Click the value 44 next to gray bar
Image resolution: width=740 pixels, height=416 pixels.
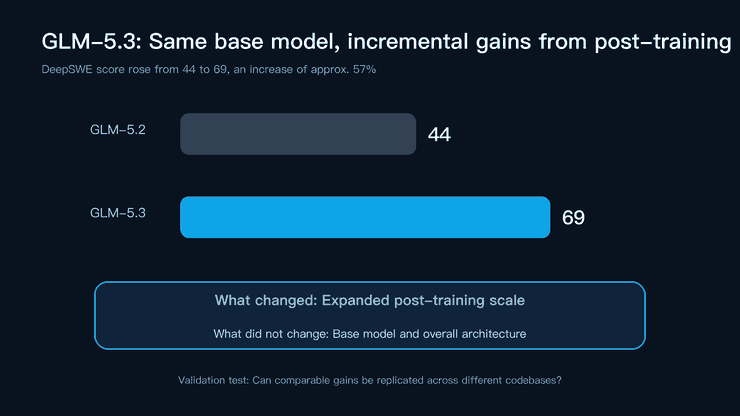439,135
